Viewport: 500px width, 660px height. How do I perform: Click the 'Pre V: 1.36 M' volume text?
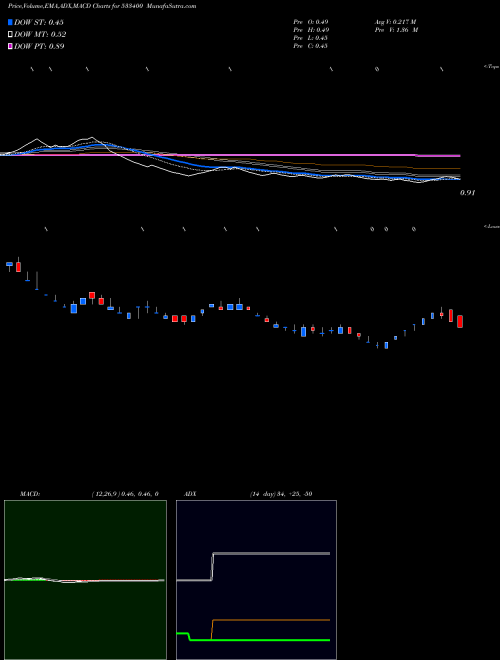396,30
